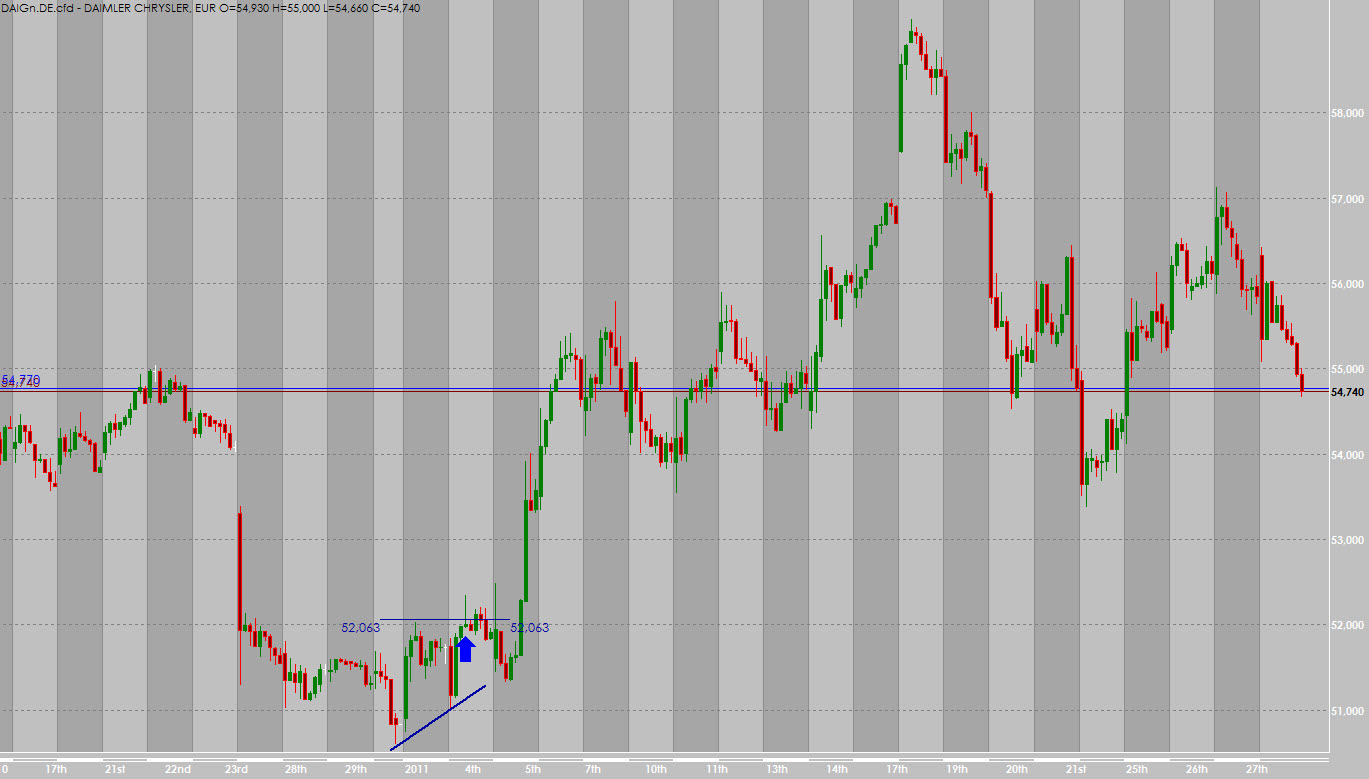Image resolution: width=1369 pixels, height=779 pixels.
Task: Click the 51,000 price axis label
Action: coord(1350,711)
